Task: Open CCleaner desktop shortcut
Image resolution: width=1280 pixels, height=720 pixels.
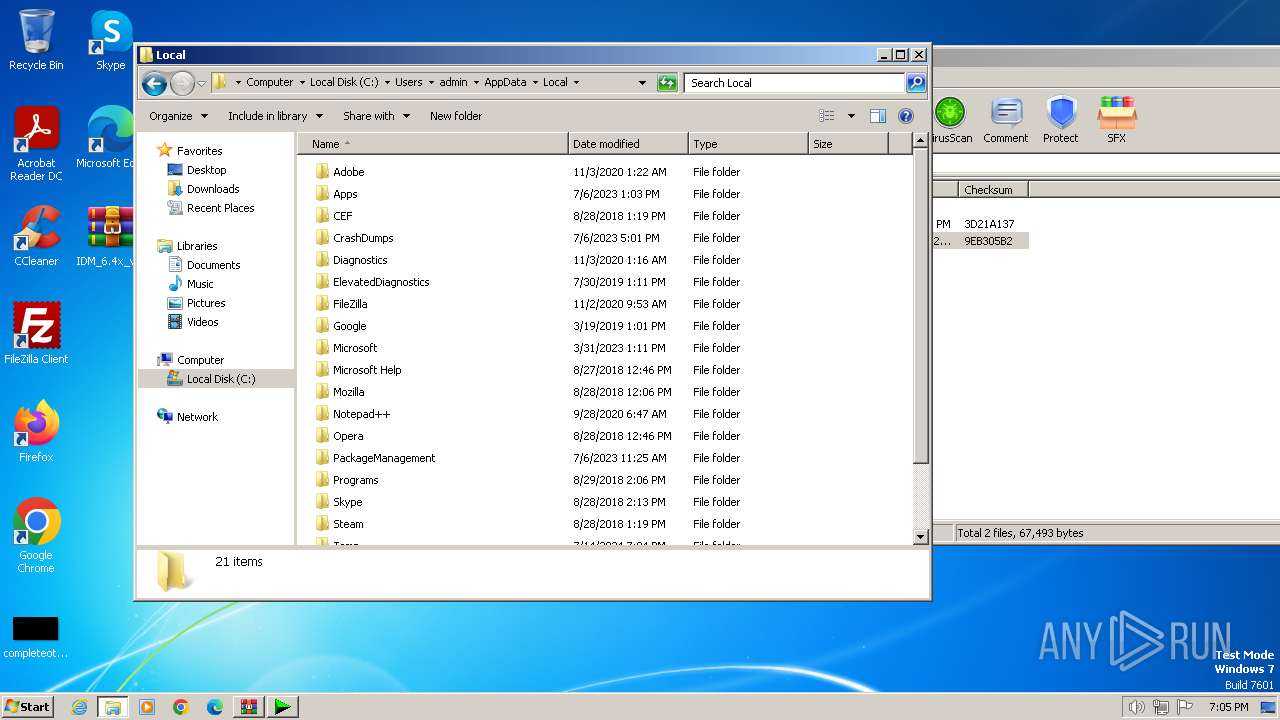Action: [36, 236]
